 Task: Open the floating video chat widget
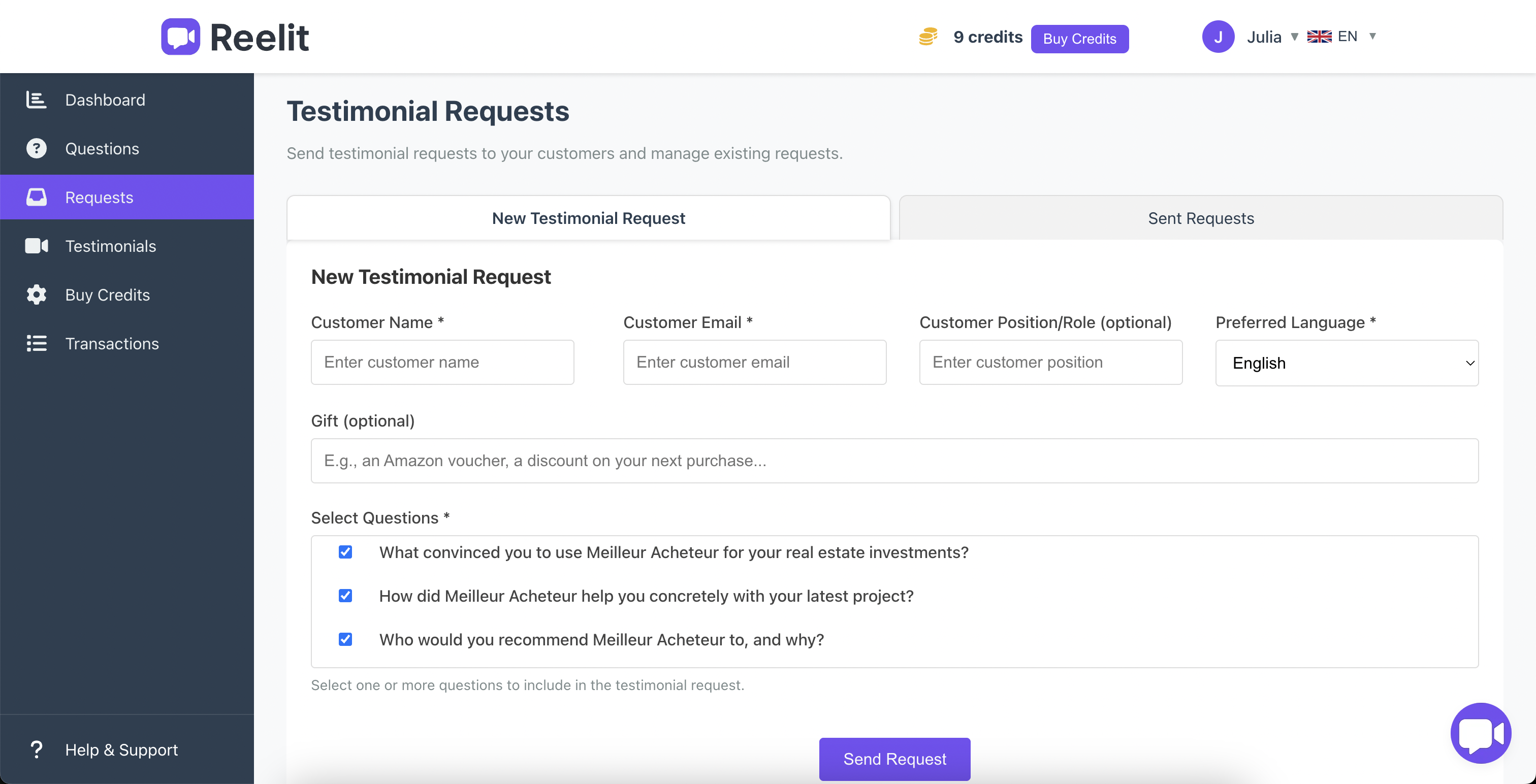tap(1481, 733)
